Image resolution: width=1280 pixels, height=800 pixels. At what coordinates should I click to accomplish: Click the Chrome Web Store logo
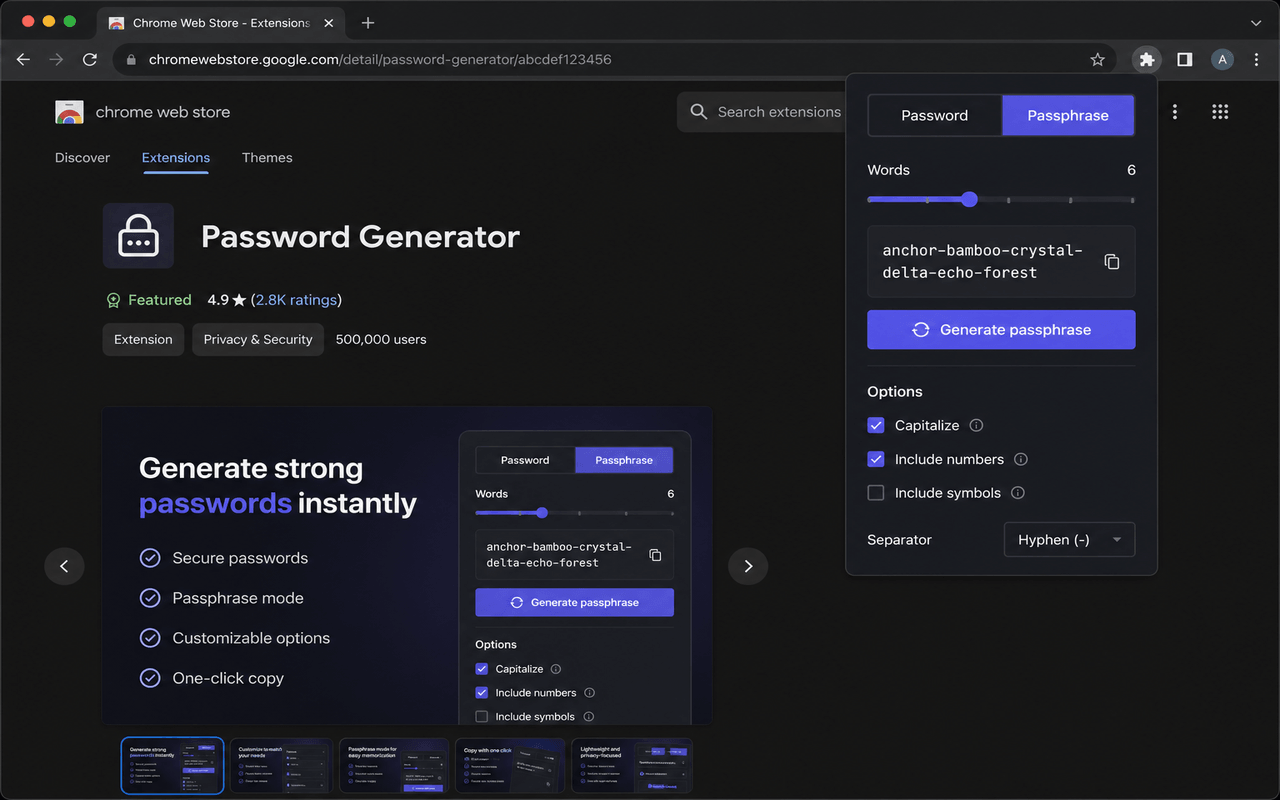click(x=69, y=112)
